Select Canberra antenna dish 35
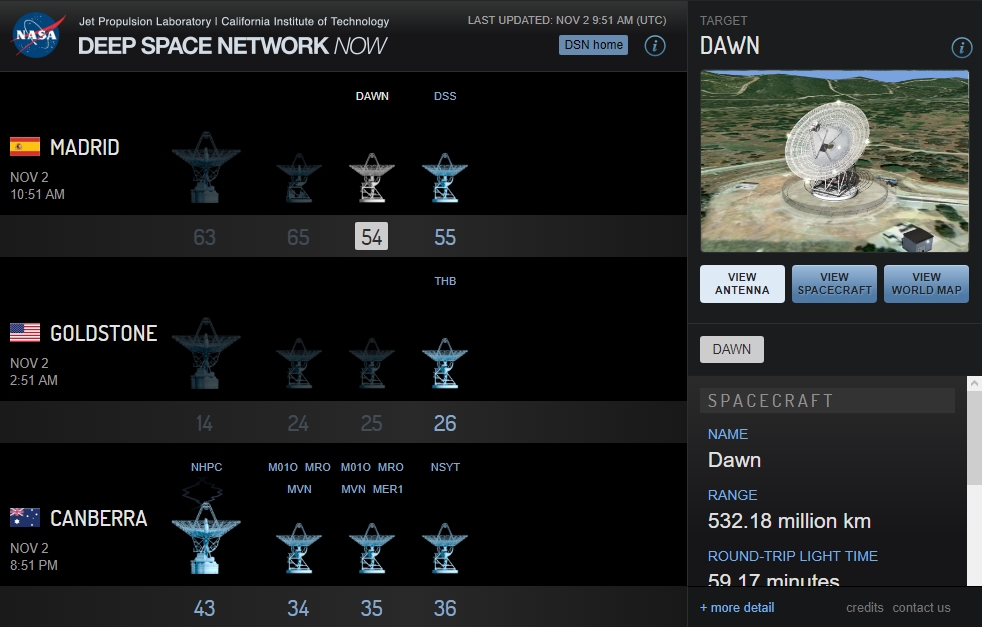Viewport: 982px width, 627px height. click(x=372, y=549)
